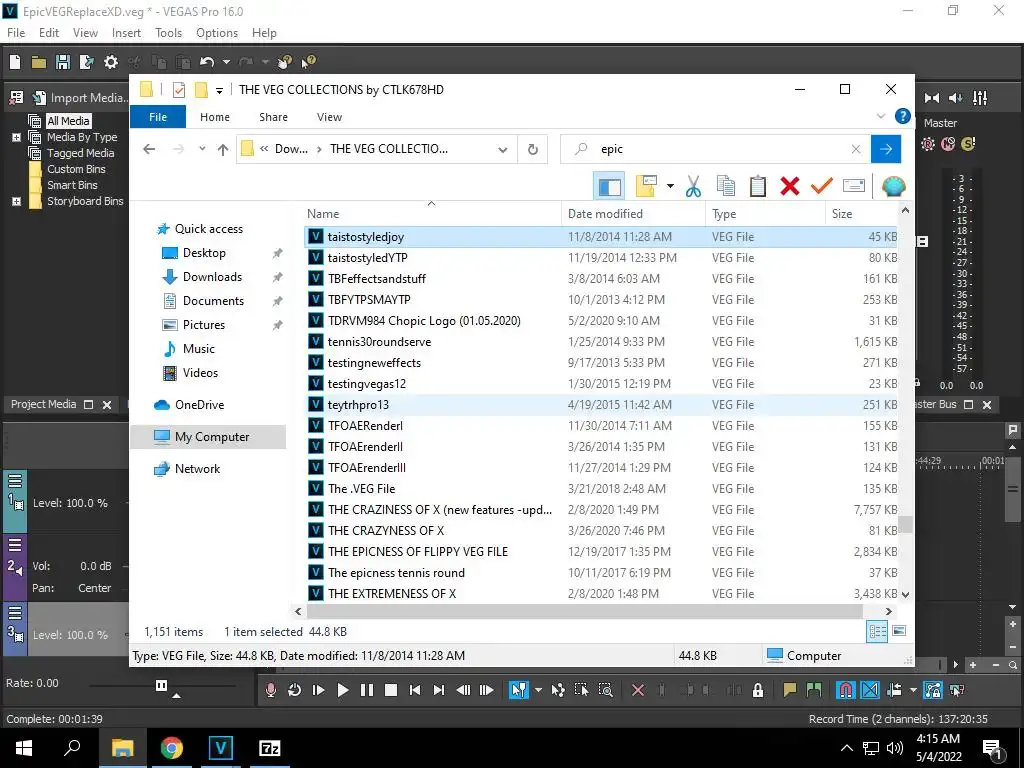Open Auto Ripple dropdown arrow
1024x768 pixels.
click(x=913, y=690)
